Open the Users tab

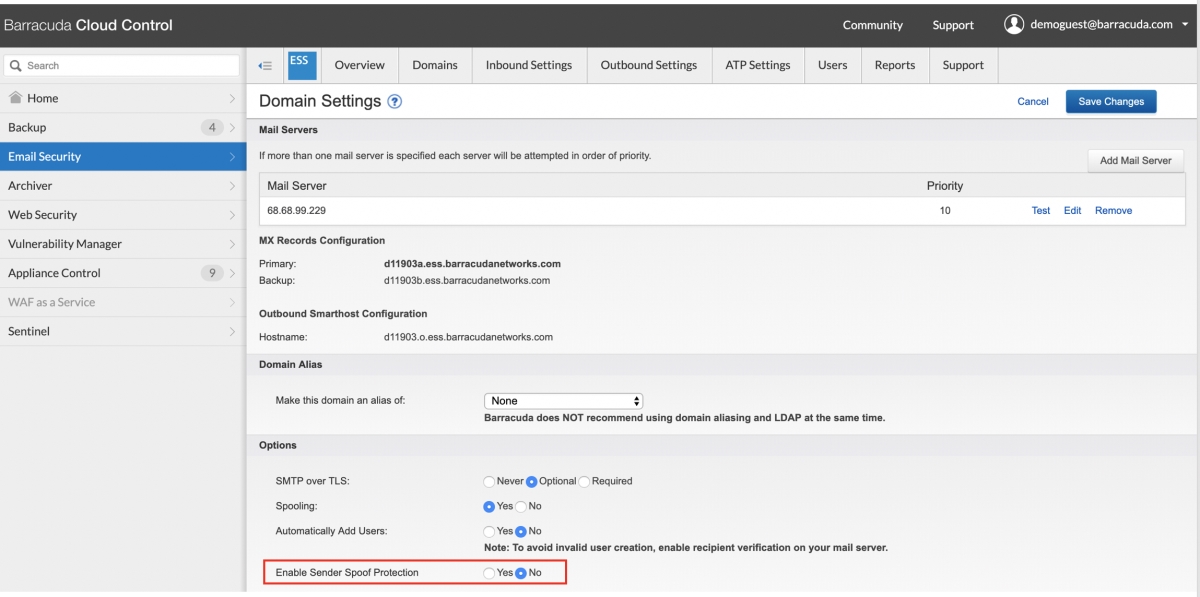pos(832,65)
